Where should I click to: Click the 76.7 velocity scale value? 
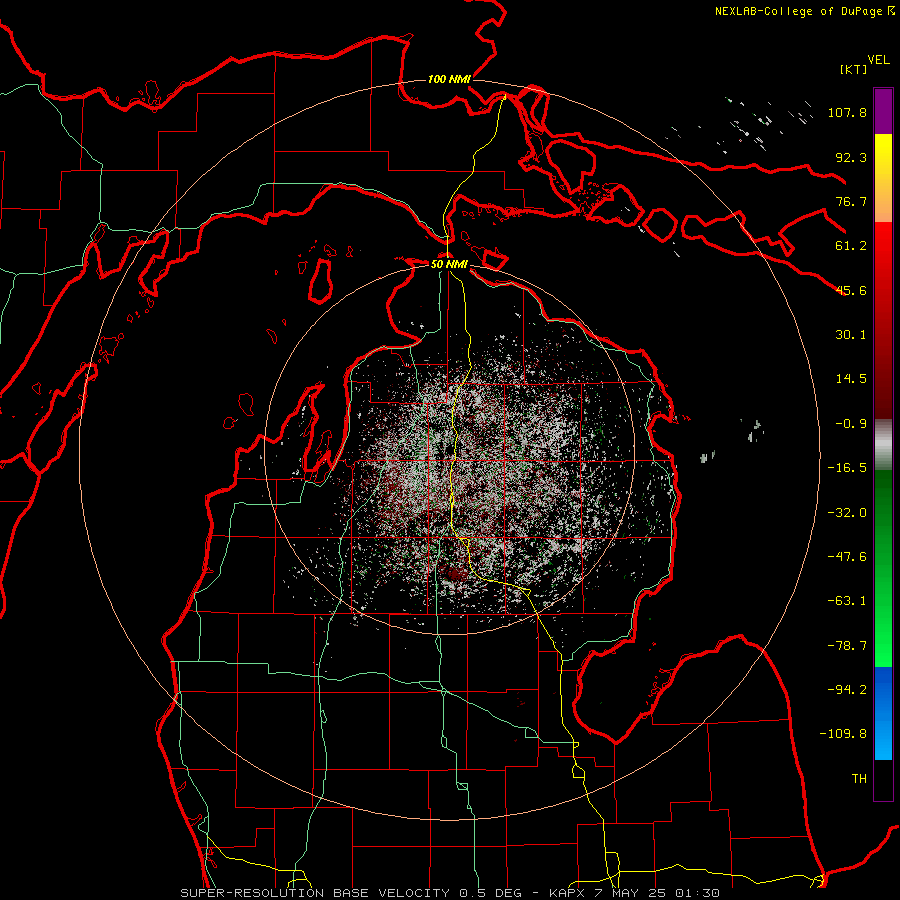tap(851, 201)
